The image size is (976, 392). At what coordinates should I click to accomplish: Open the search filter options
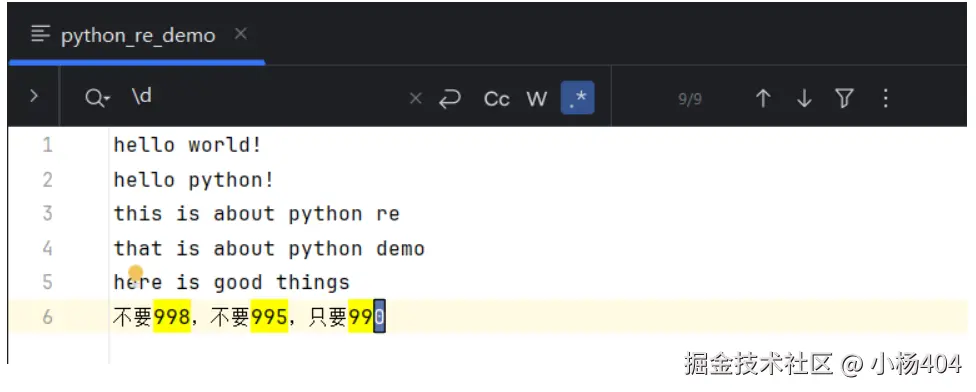tap(844, 98)
